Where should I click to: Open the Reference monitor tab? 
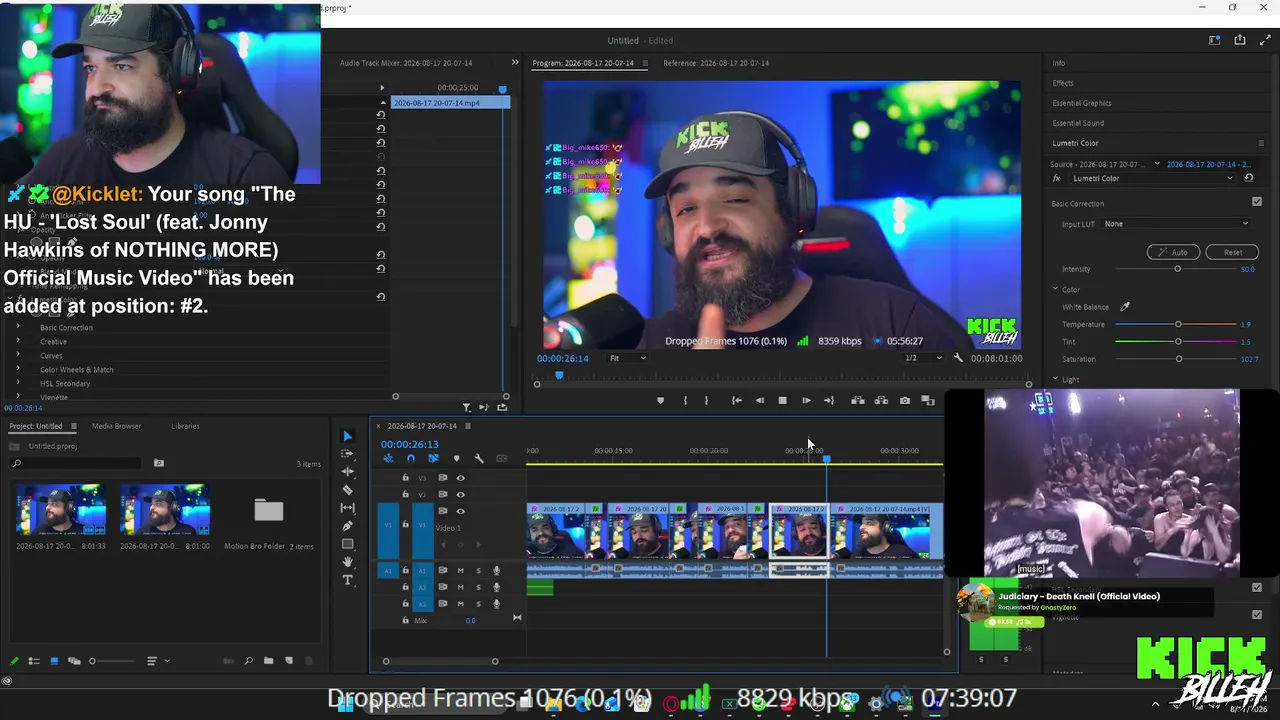716,63
